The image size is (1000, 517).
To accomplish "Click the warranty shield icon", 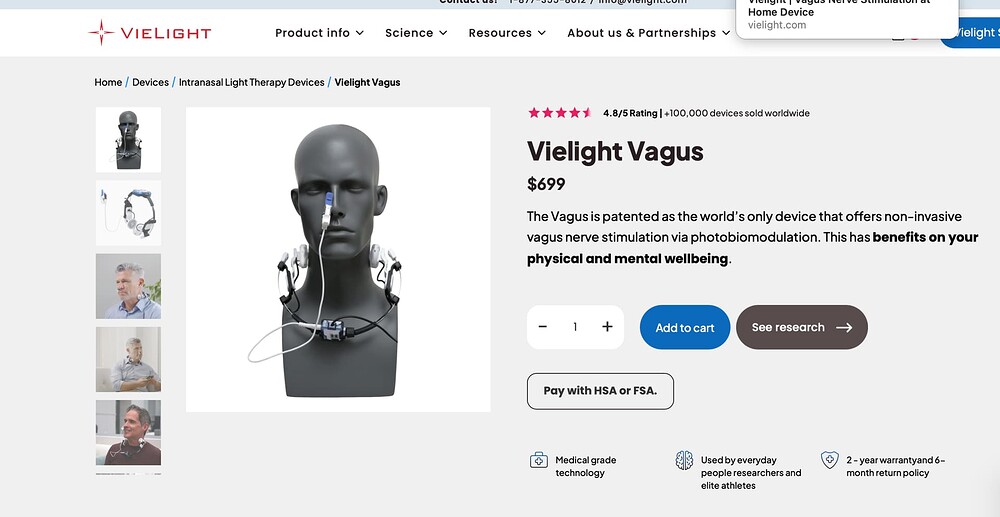I will [x=829, y=460].
